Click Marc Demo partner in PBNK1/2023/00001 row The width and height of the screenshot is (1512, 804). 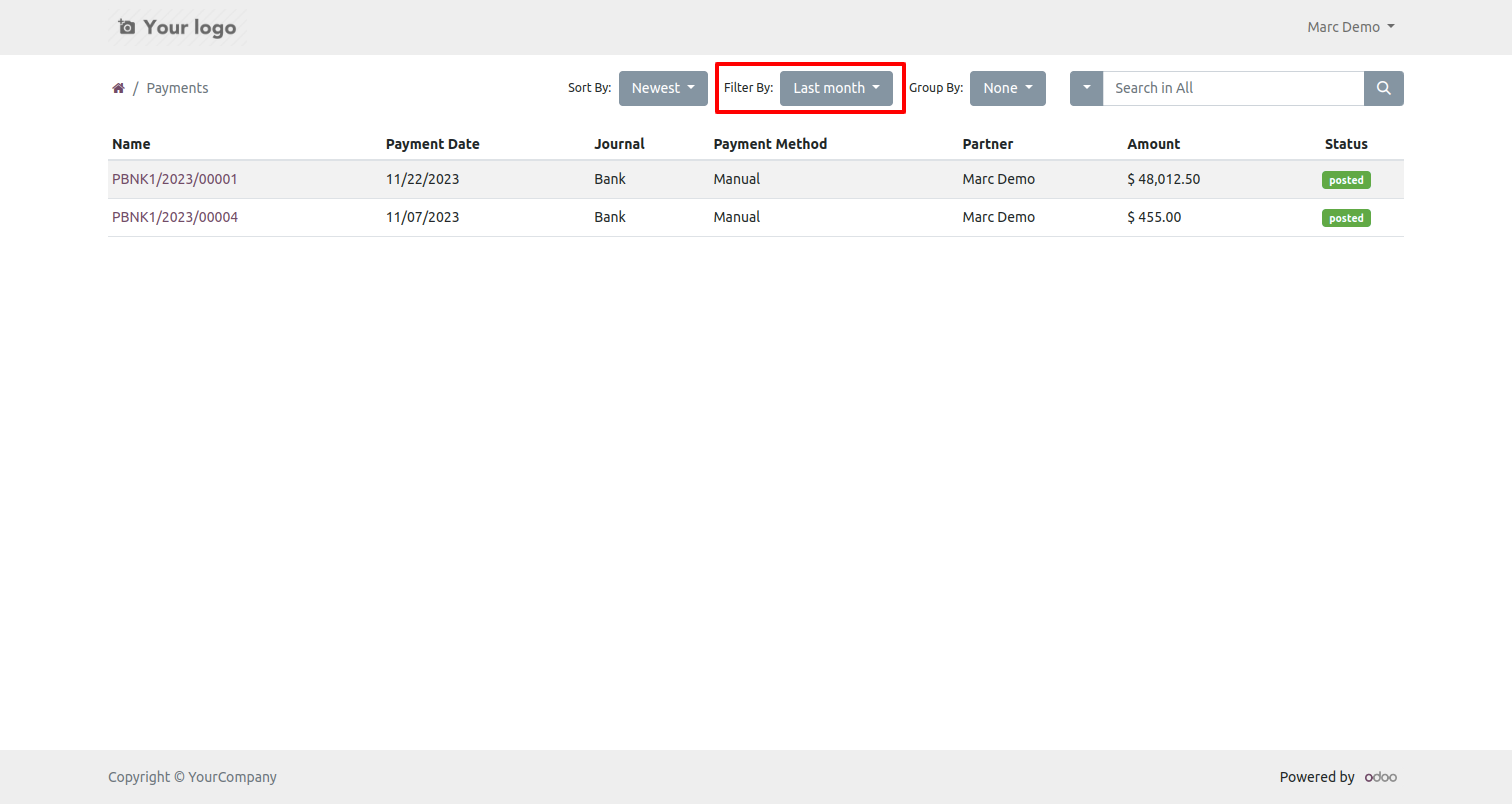pos(999,179)
